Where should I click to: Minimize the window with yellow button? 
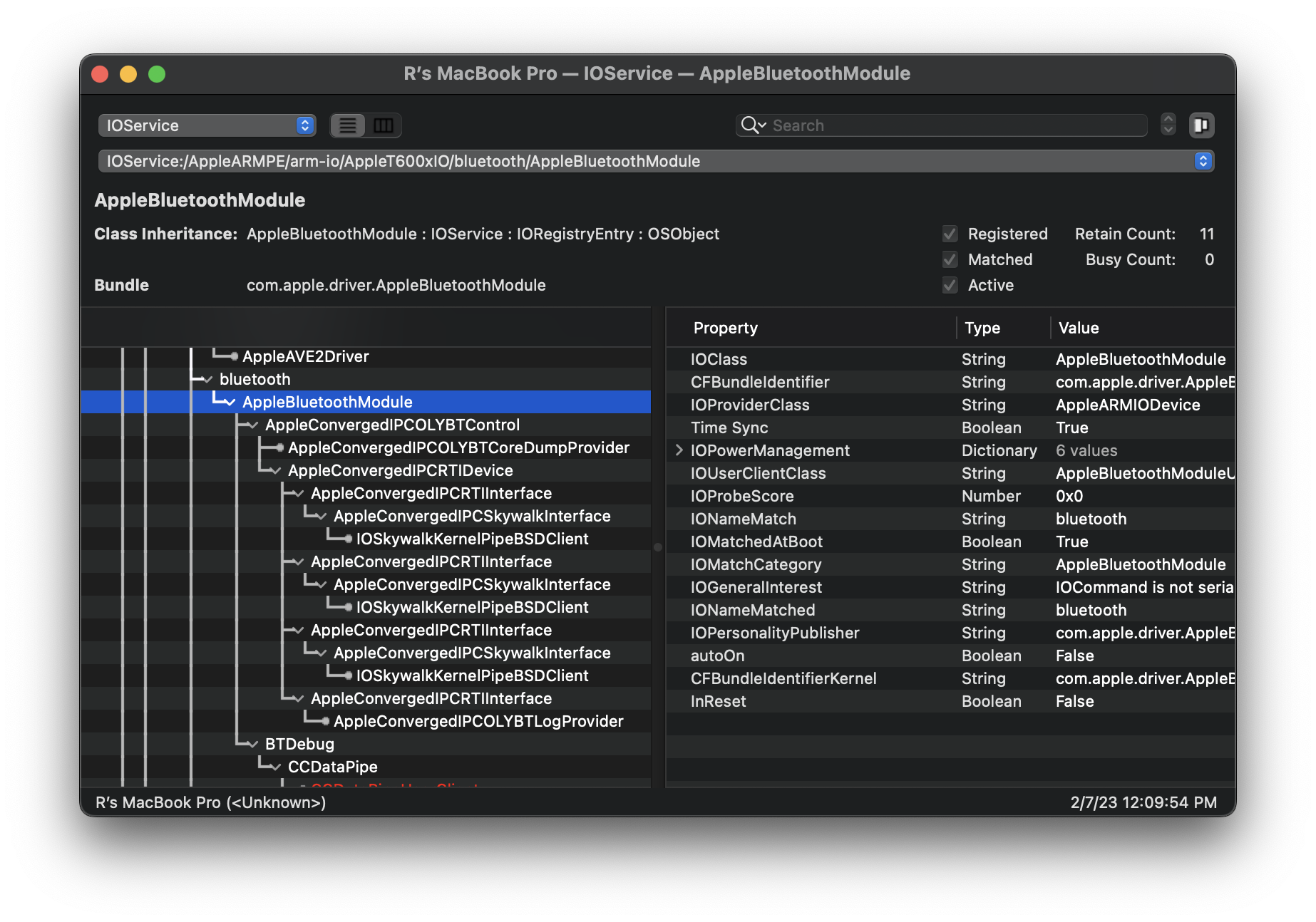(x=128, y=73)
